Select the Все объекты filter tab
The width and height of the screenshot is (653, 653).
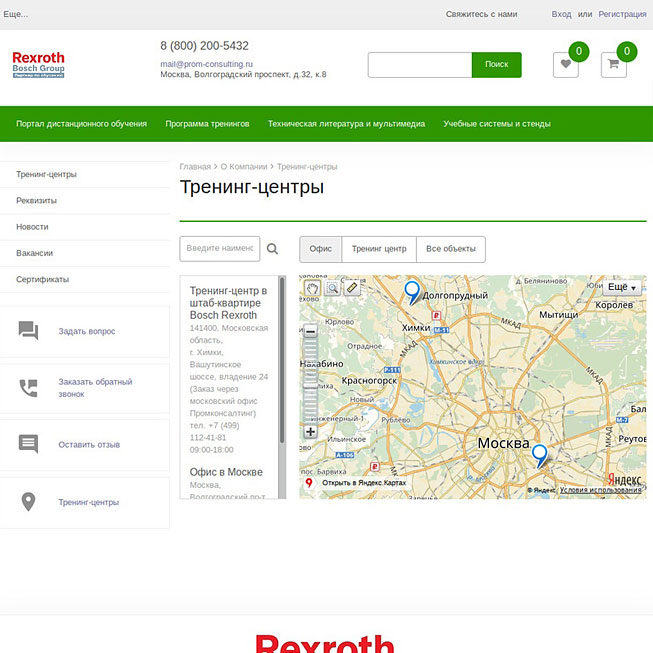451,249
